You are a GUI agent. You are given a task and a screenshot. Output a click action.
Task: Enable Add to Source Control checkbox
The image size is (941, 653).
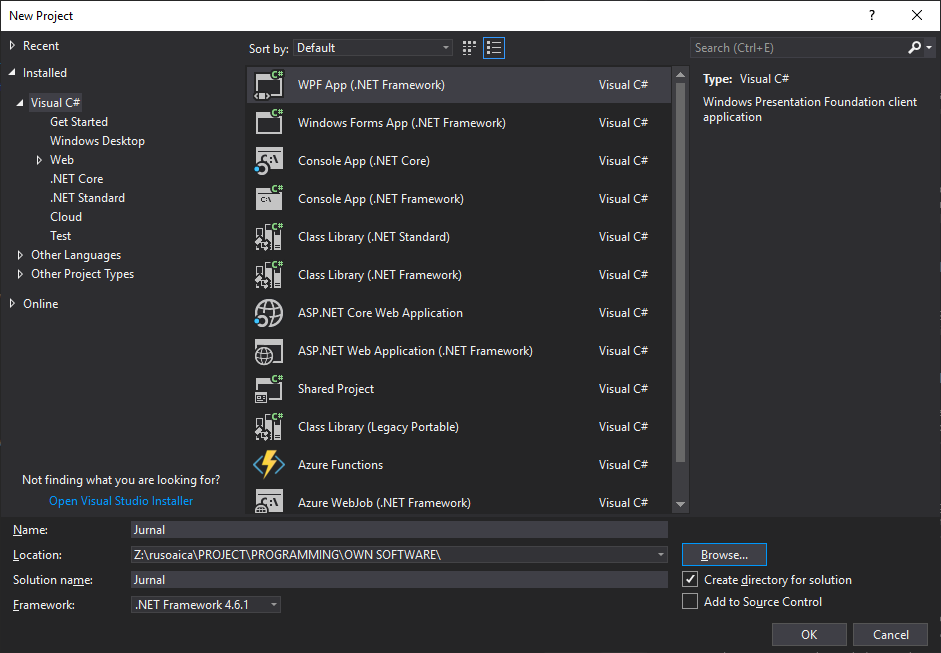click(x=690, y=602)
